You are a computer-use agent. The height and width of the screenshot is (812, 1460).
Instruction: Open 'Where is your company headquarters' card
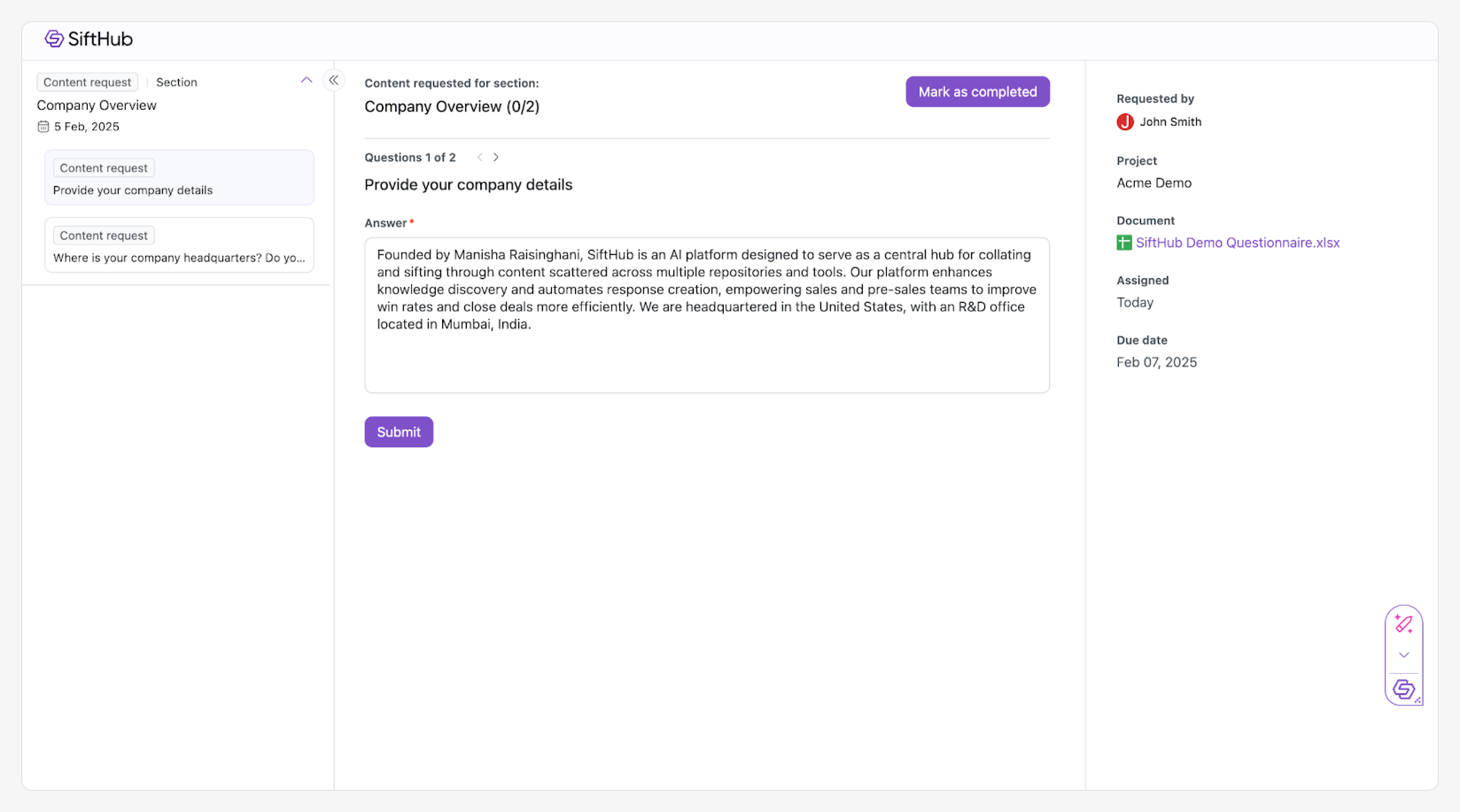[x=179, y=245]
